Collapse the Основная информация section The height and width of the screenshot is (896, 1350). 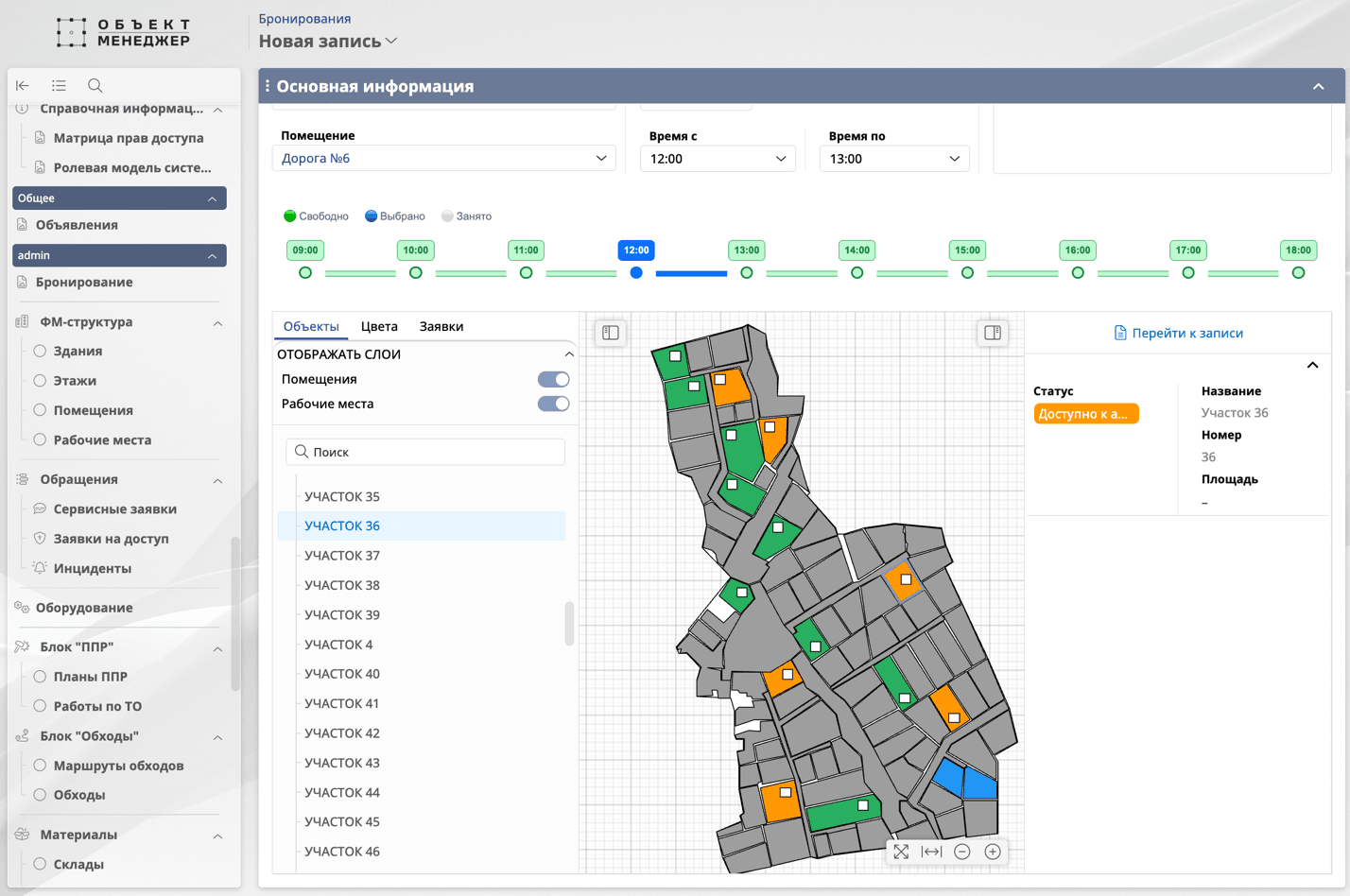pyautogui.click(x=1318, y=86)
